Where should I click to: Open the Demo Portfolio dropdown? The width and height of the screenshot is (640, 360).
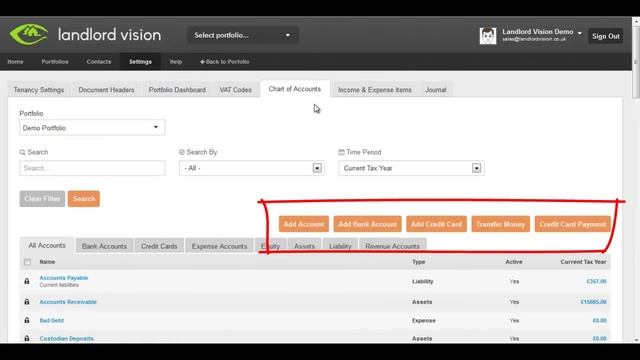point(92,127)
